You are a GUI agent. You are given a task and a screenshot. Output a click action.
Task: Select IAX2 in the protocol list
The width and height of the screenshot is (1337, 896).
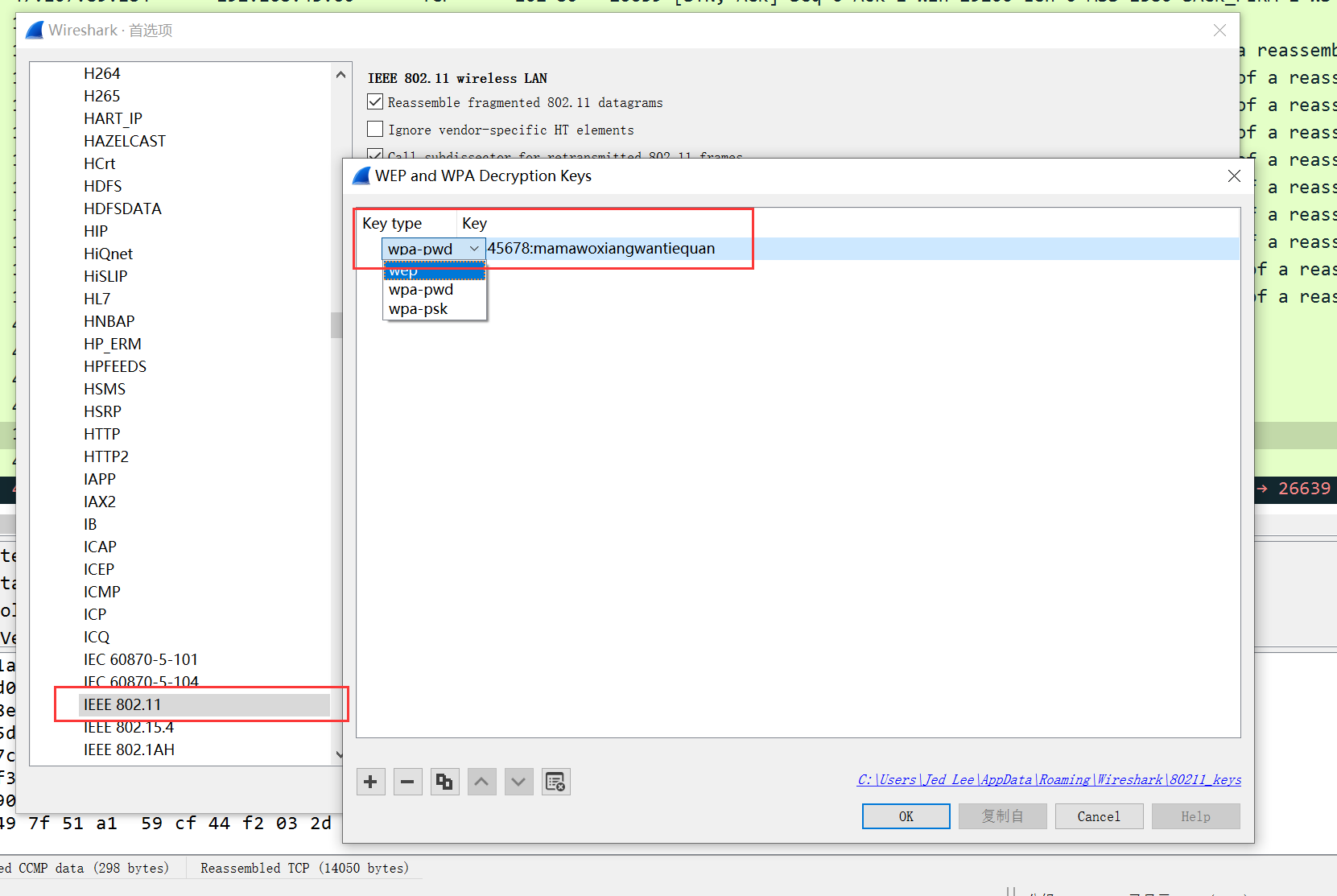(x=100, y=502)
